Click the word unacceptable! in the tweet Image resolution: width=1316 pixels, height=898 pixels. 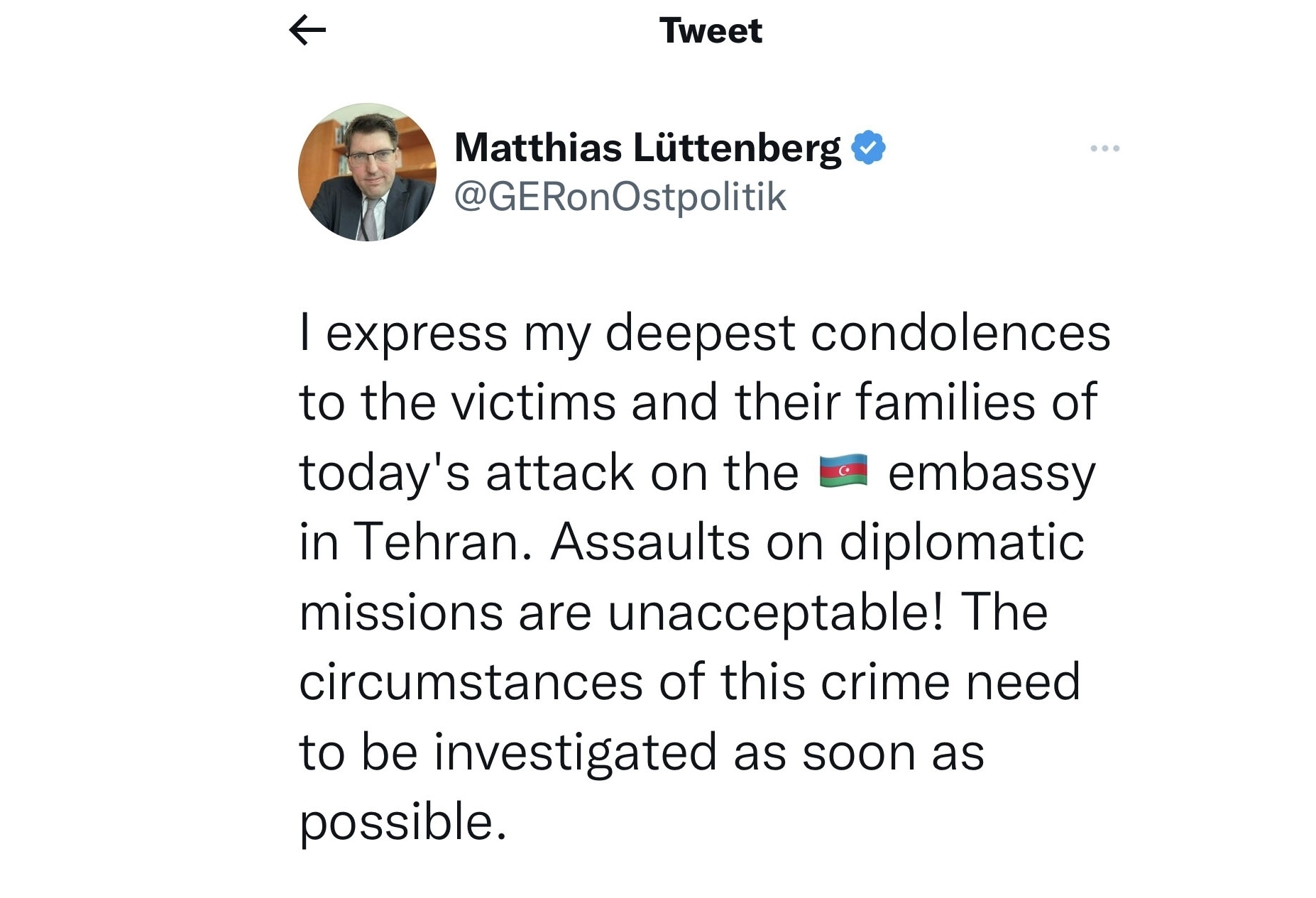coord(777,613)
